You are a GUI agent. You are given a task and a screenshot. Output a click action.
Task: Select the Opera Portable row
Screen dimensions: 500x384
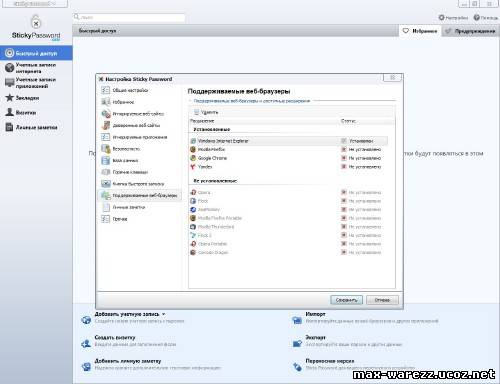tap(289, 244)
